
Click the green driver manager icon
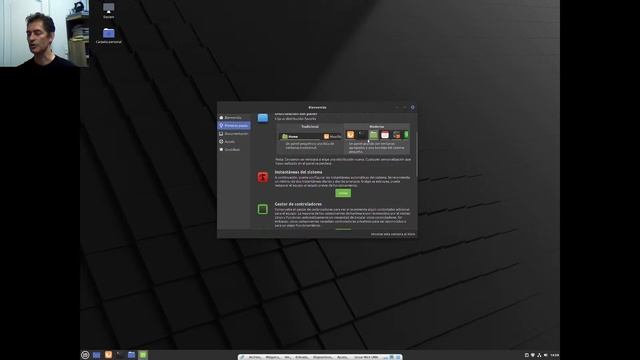click(262, 209)
